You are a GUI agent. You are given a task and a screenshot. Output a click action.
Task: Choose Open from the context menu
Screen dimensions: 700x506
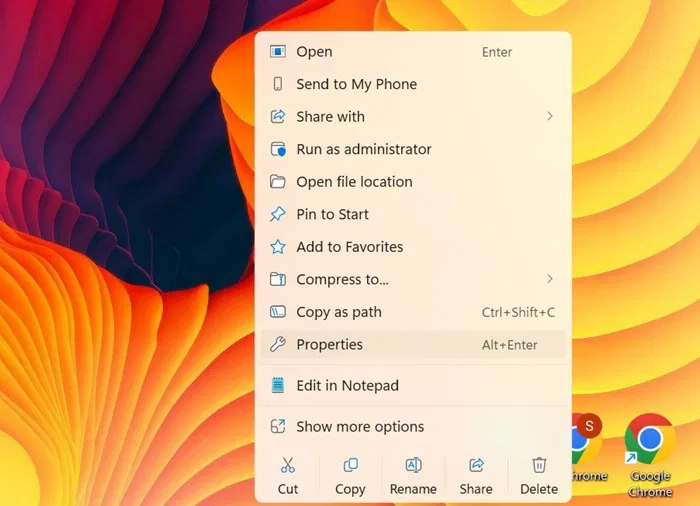coord(413,52)
